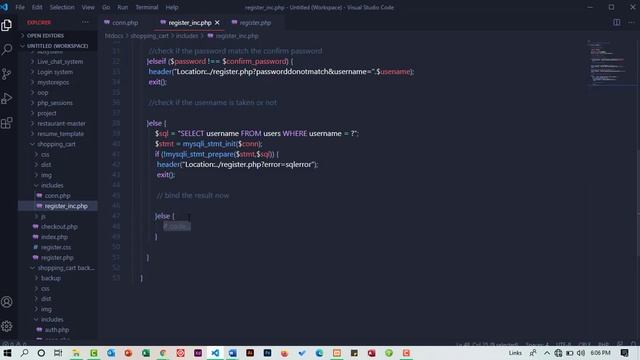The width and height of the screenshot is (640, 360).
Task: Open the Terminal menu
Action: pyautogui.click(x=147, y=7)
